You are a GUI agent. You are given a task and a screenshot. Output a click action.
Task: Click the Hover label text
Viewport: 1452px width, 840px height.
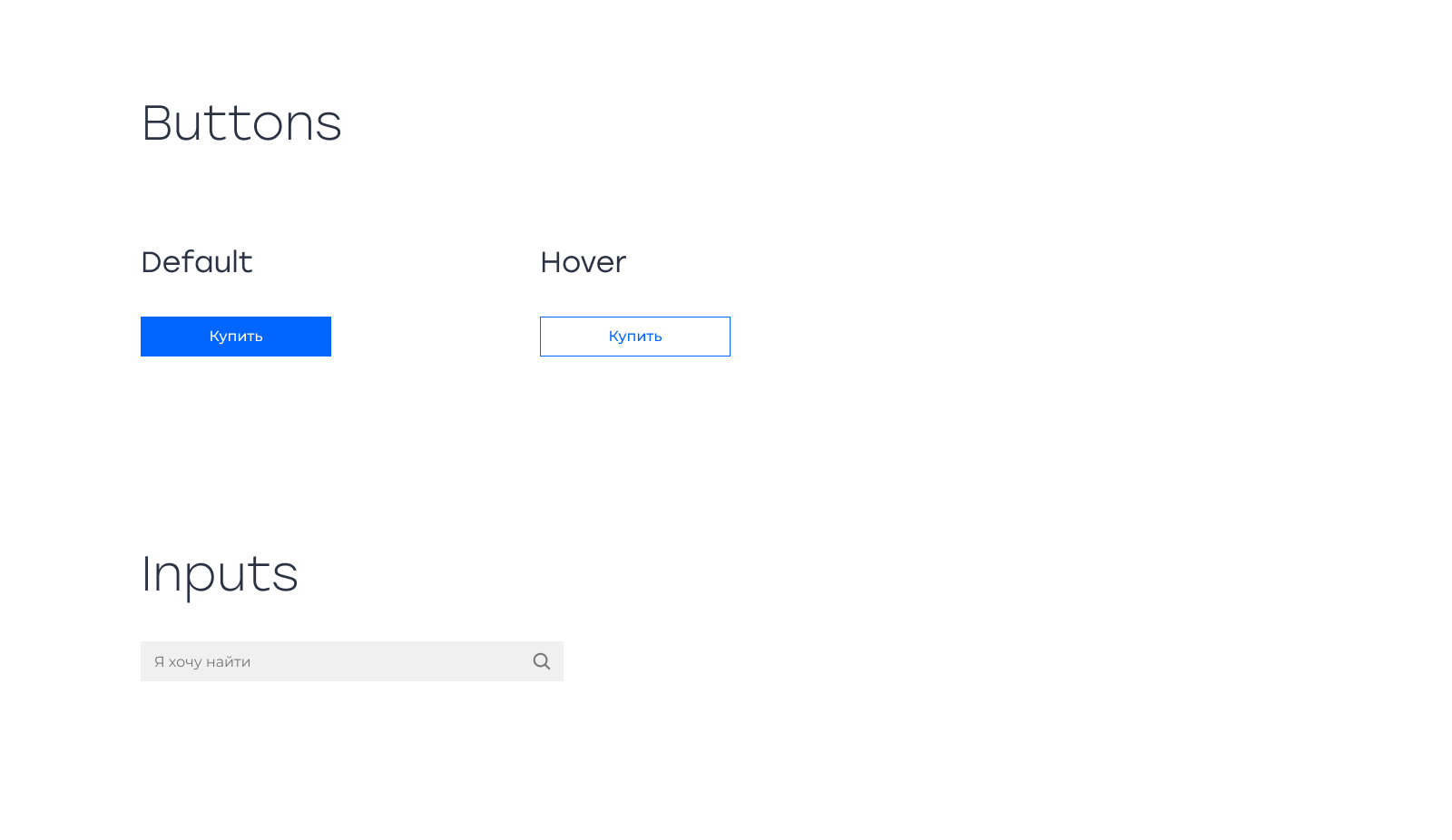point(583,262)
